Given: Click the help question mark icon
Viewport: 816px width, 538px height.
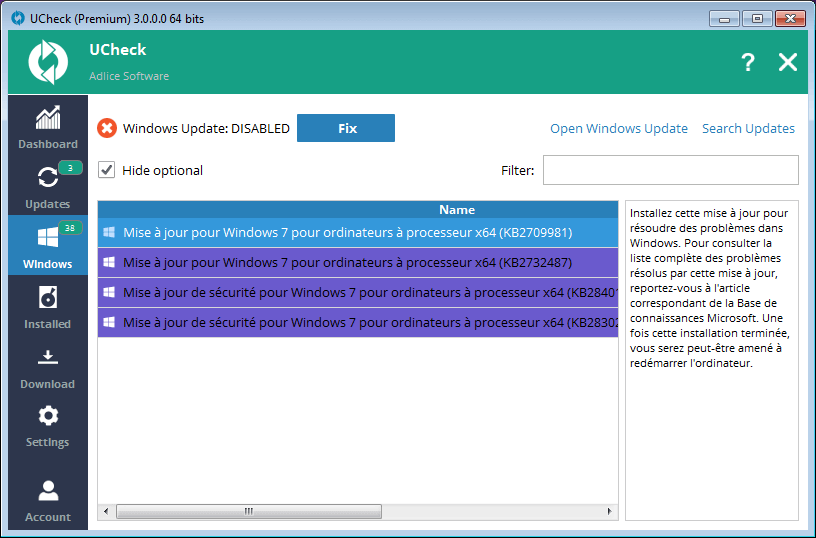Looking at the screenshot, I should tap(747, 62).
